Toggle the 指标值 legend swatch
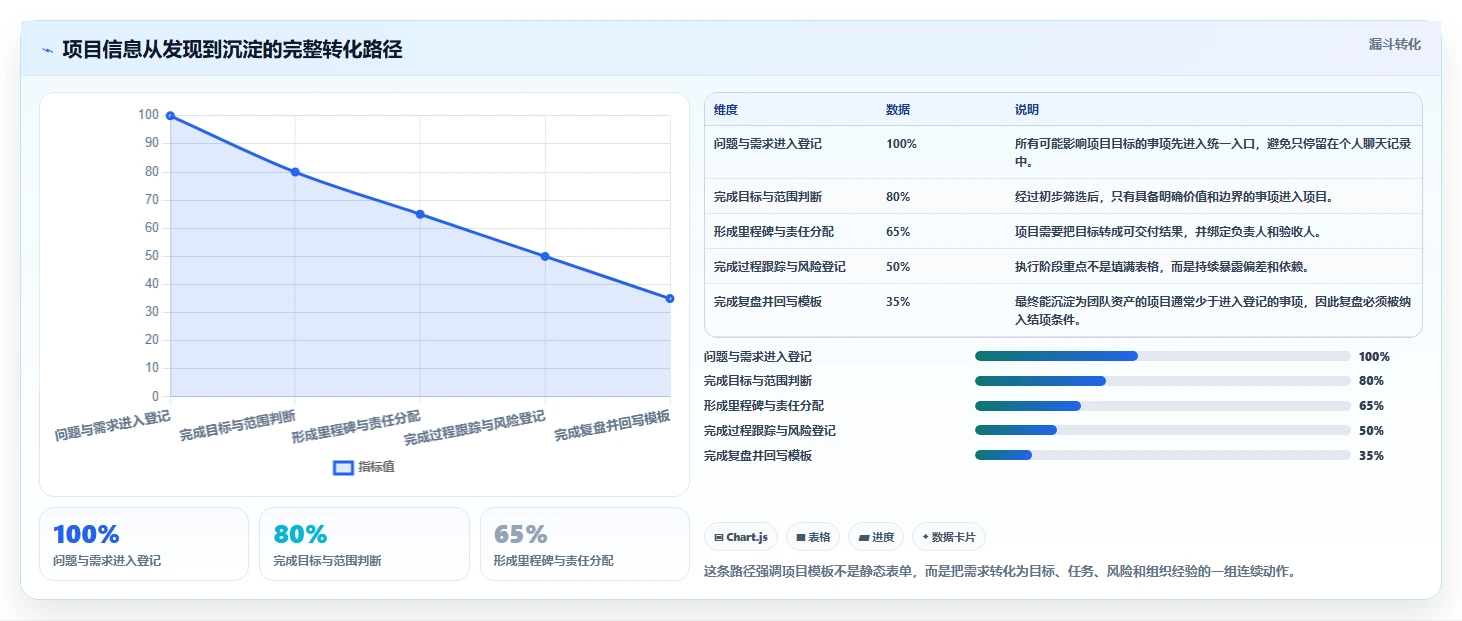Image resolution: width=1462 pixels, height=621 pixels. pyautogui.click(x=343, y=467)
